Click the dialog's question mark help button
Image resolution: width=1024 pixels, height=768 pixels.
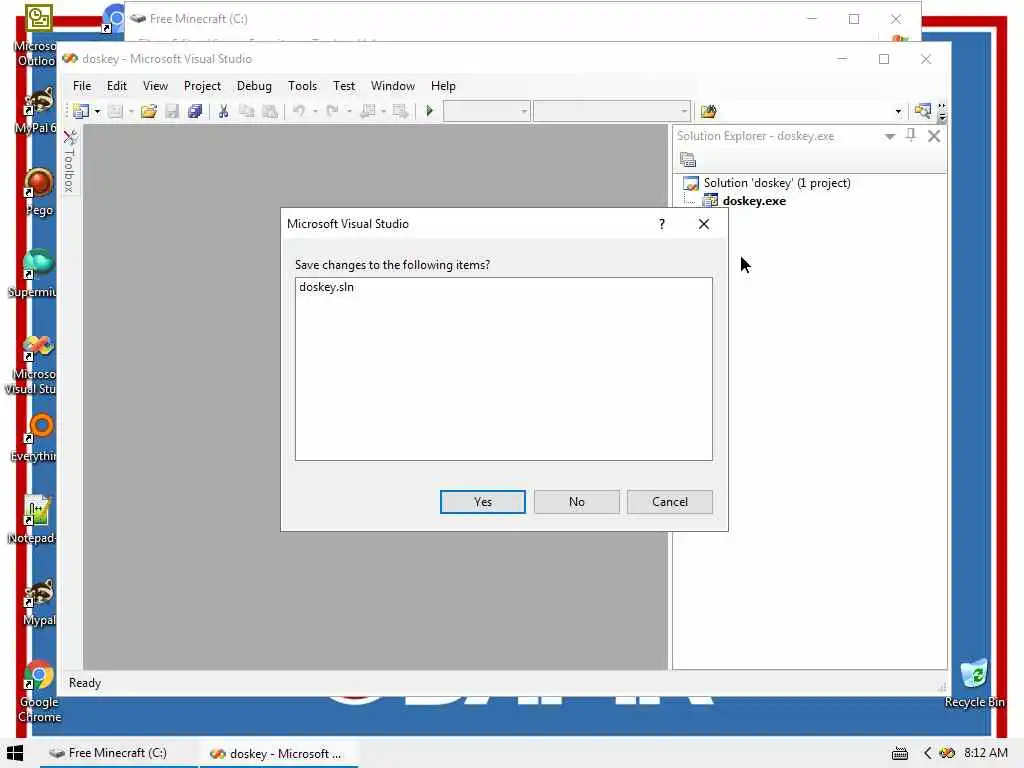pos(662,224)
